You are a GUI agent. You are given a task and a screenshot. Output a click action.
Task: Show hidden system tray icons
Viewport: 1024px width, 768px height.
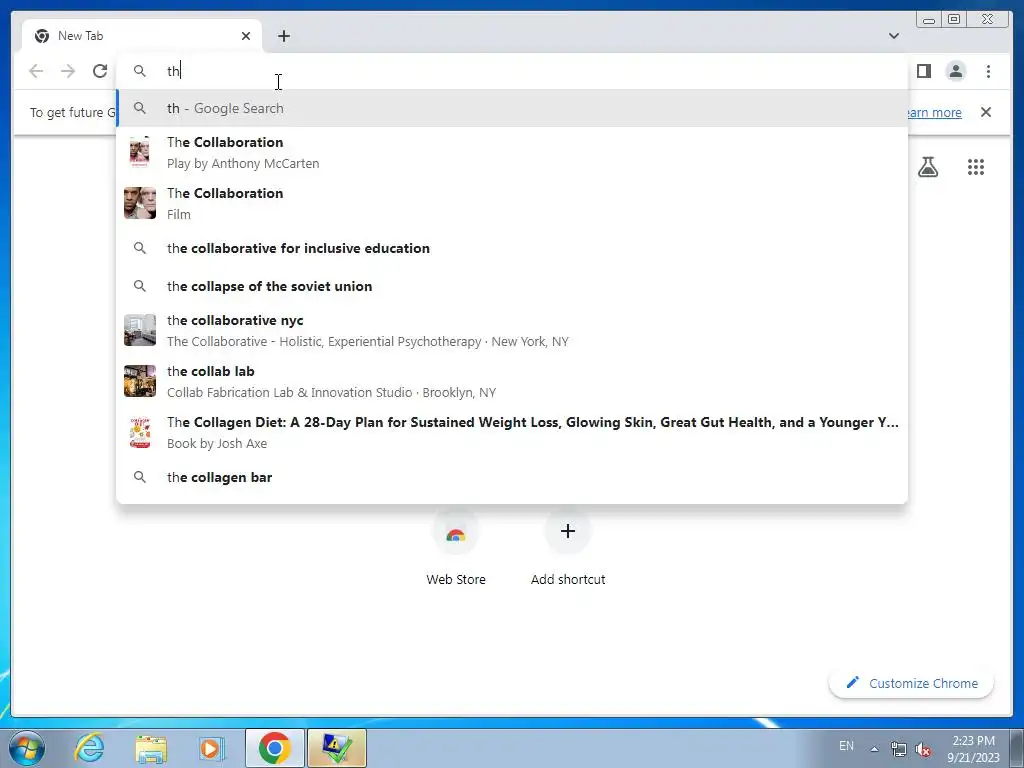[874, 748]
